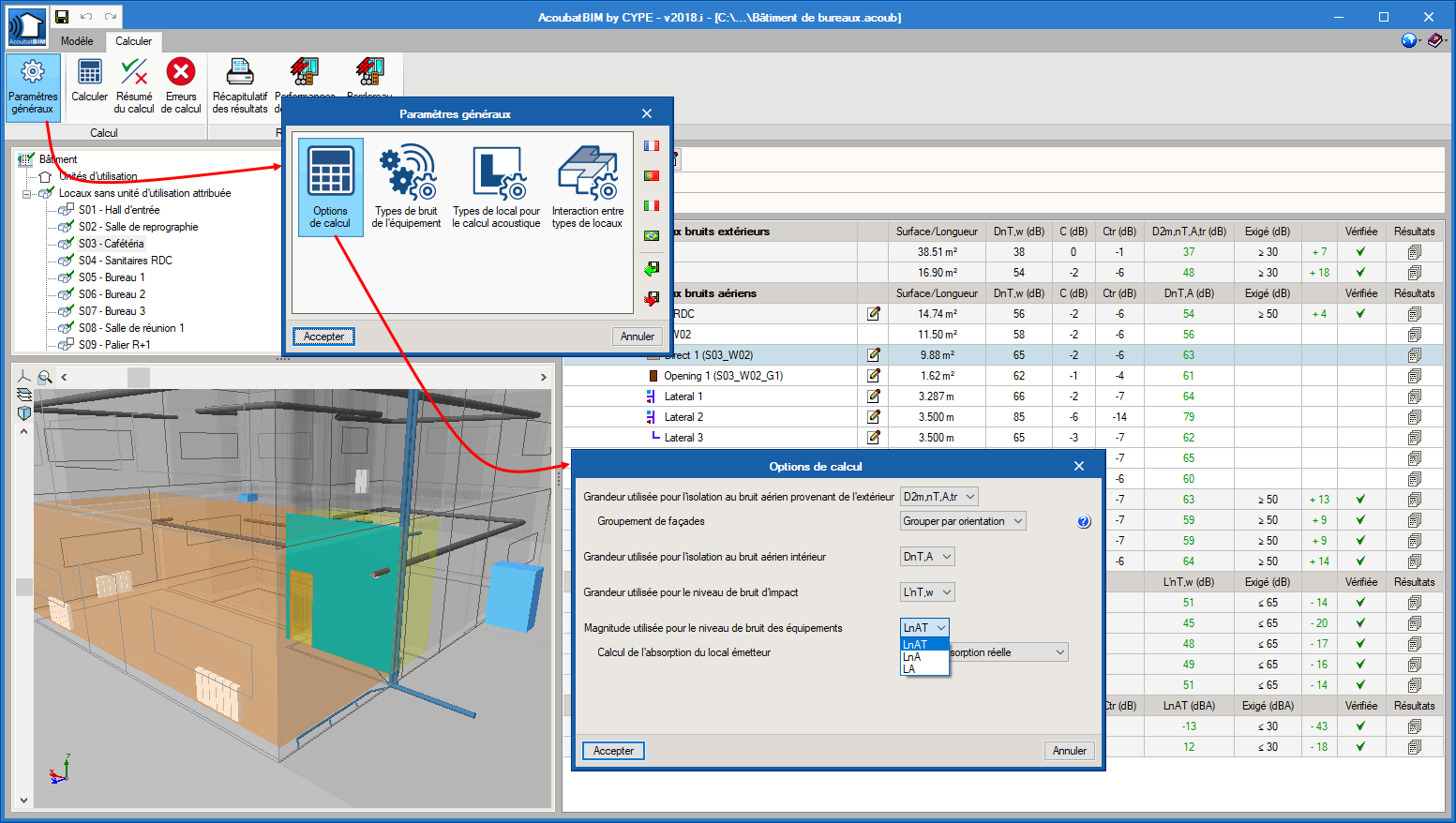The width and height of the screenshot is (1456, 823).
Task: Save the project with the floppy disk icon
Action: pos(62,17)
